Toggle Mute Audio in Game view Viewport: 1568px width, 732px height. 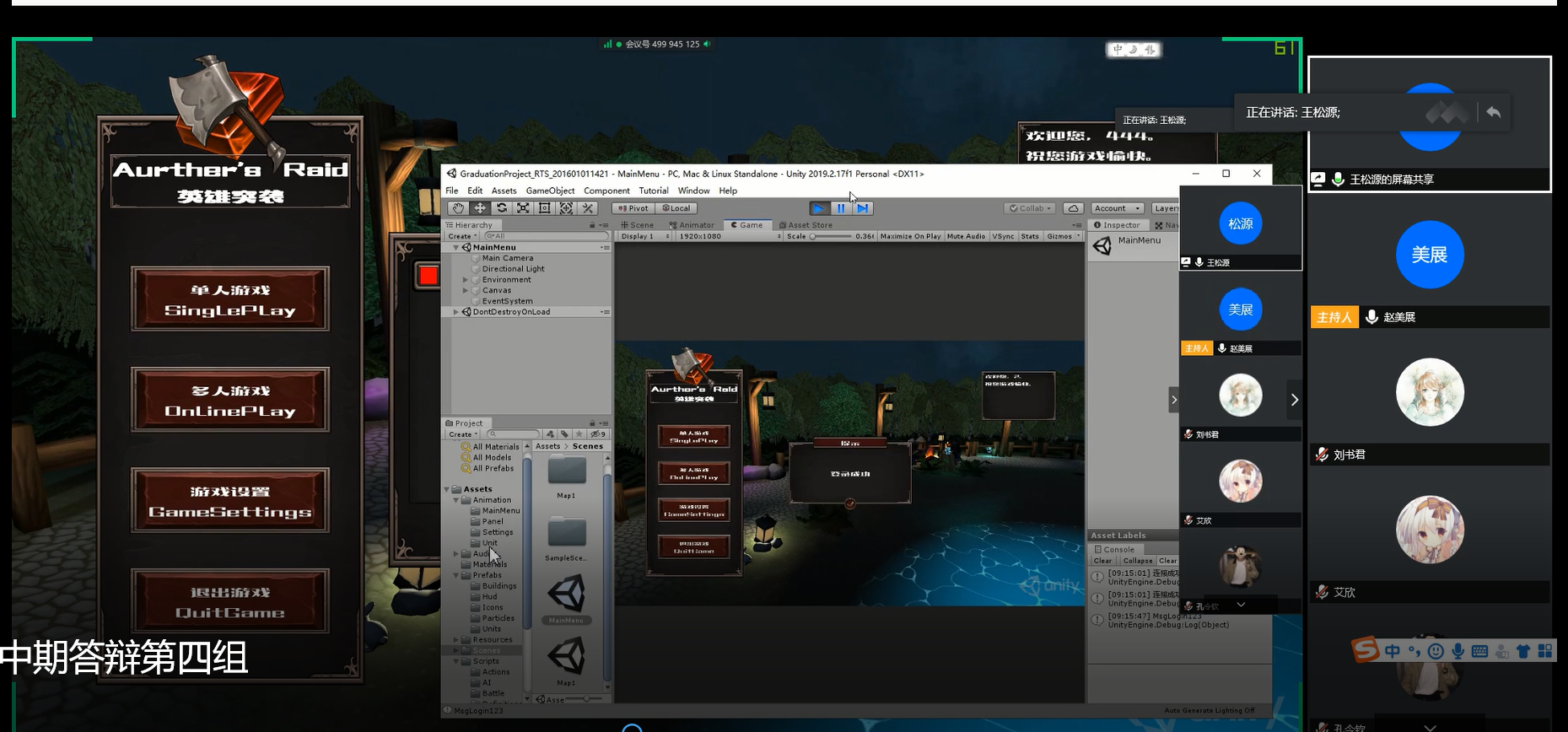tap(966, 237)
